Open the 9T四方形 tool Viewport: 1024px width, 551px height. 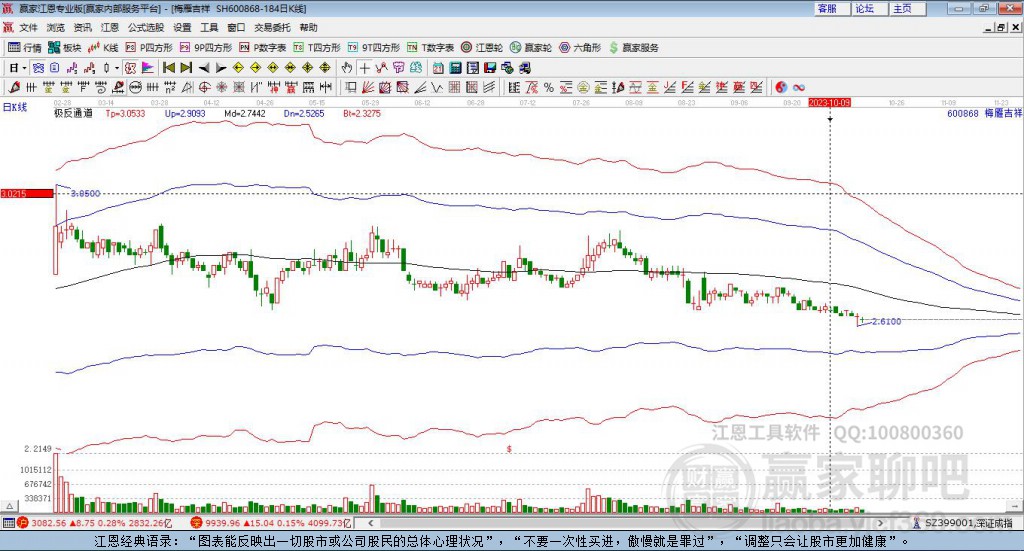[374, 48]
